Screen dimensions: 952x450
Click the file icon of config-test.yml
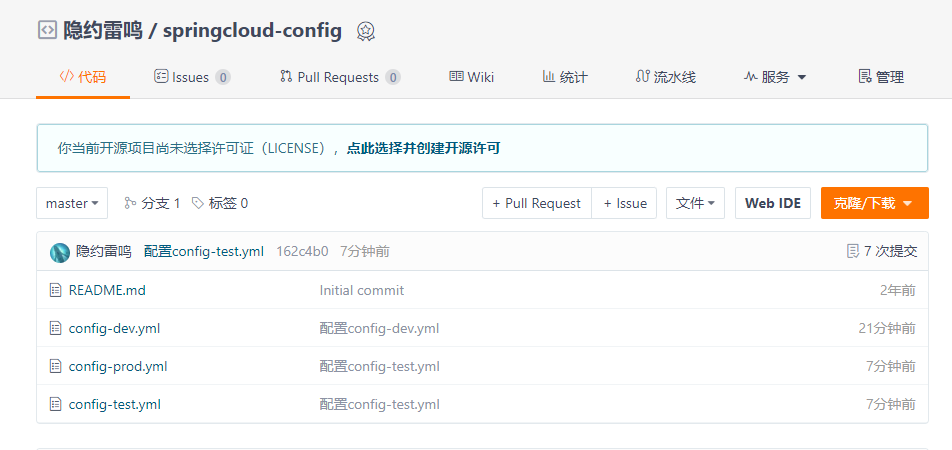[55, 404]
